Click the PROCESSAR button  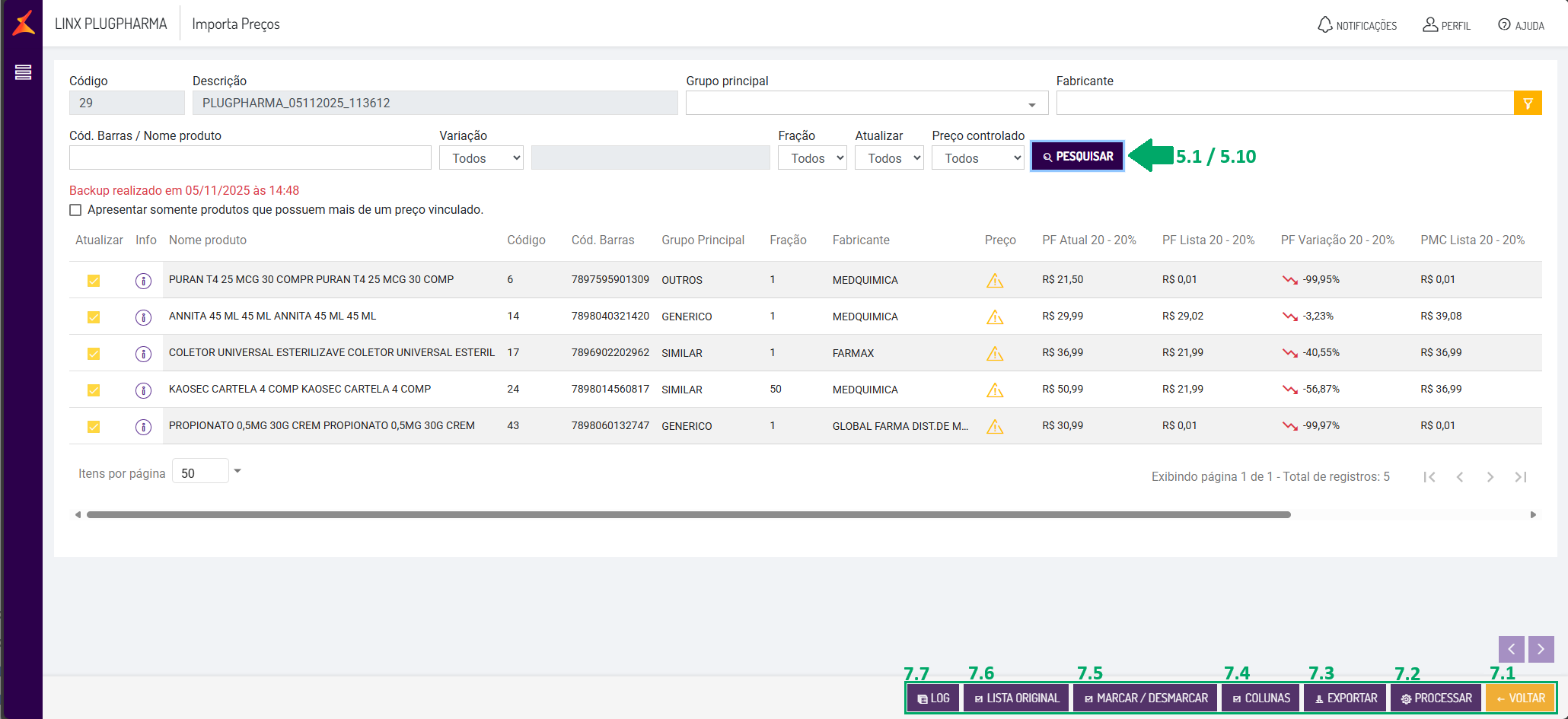pyautogui.click(x=1436, y=698)
